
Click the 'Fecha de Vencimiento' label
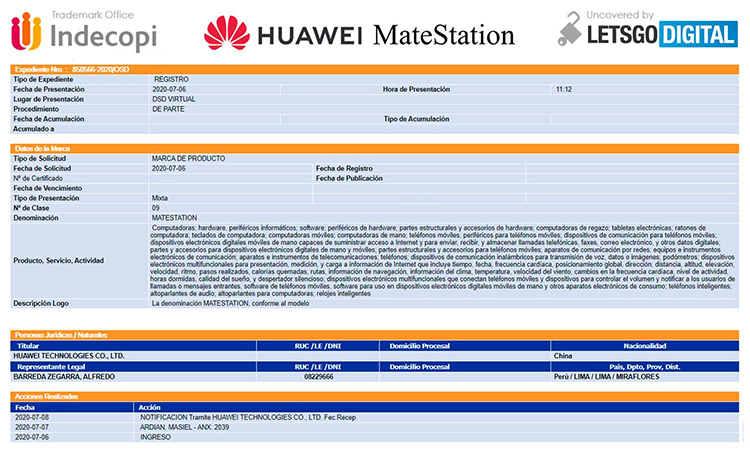tap(48, 188)
